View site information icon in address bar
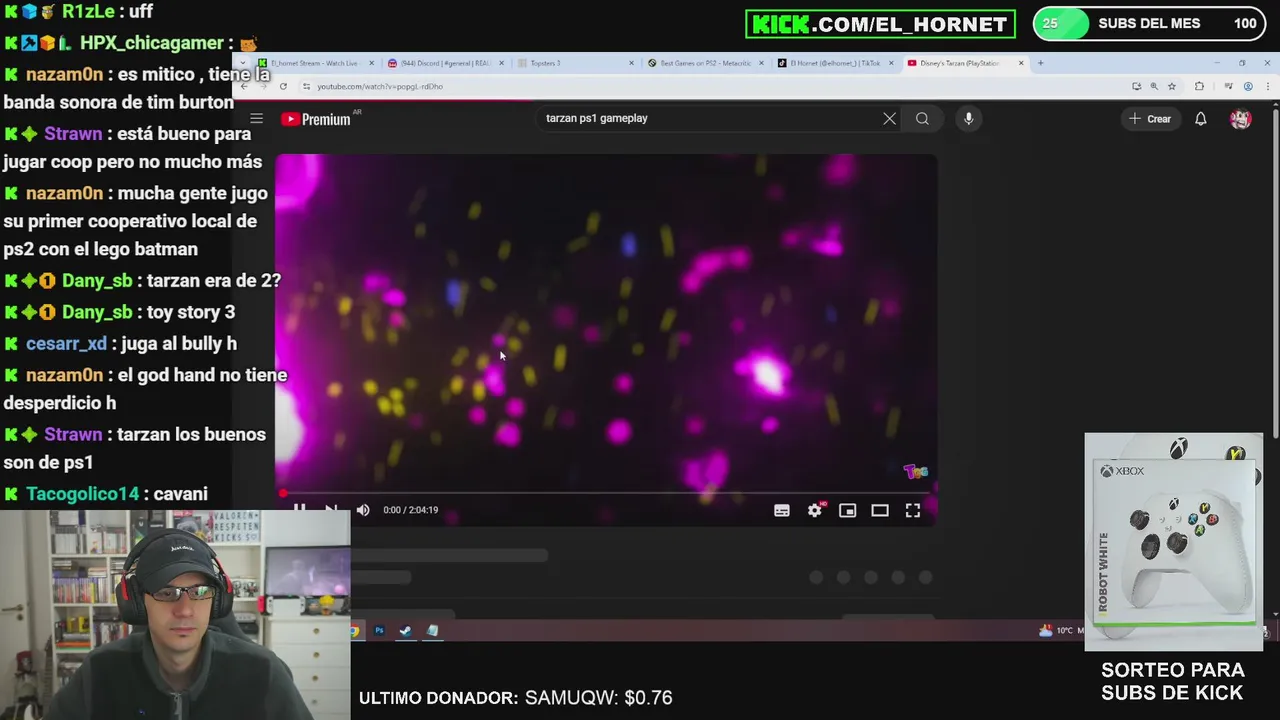 pos(306,86)
